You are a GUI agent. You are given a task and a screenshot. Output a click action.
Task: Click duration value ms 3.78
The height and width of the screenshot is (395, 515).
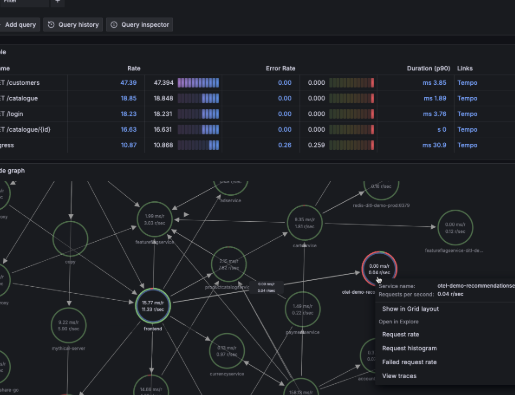[434, 114]
